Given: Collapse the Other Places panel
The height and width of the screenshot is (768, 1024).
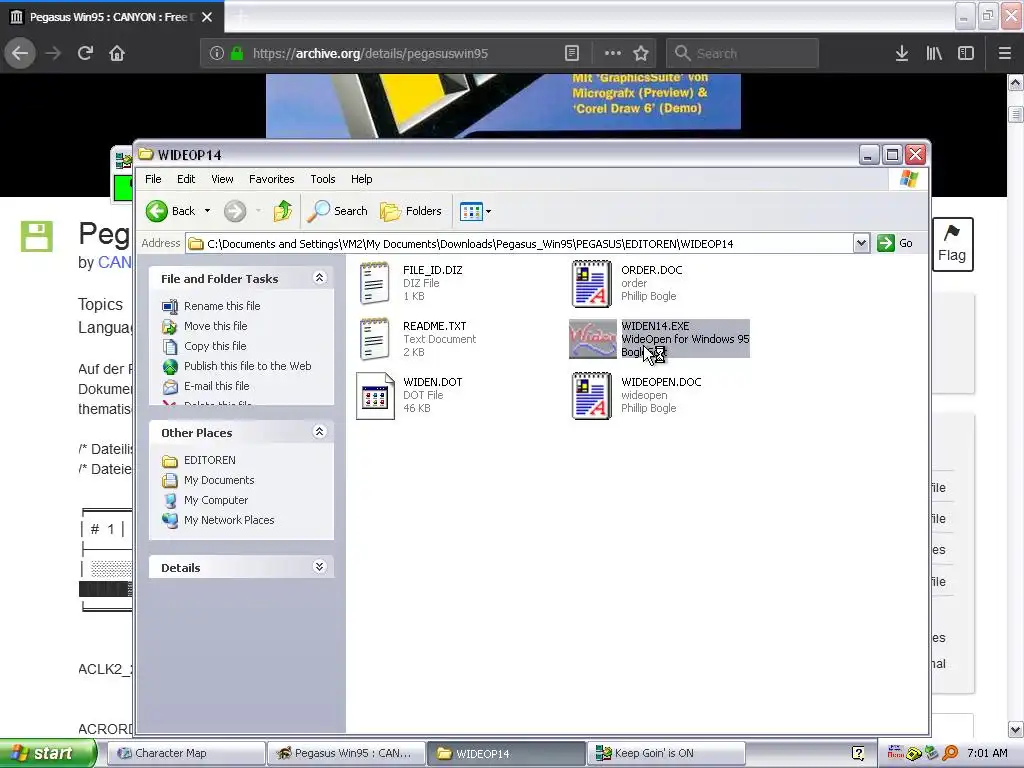Looking at the screenshot, I should click(319, 432).
